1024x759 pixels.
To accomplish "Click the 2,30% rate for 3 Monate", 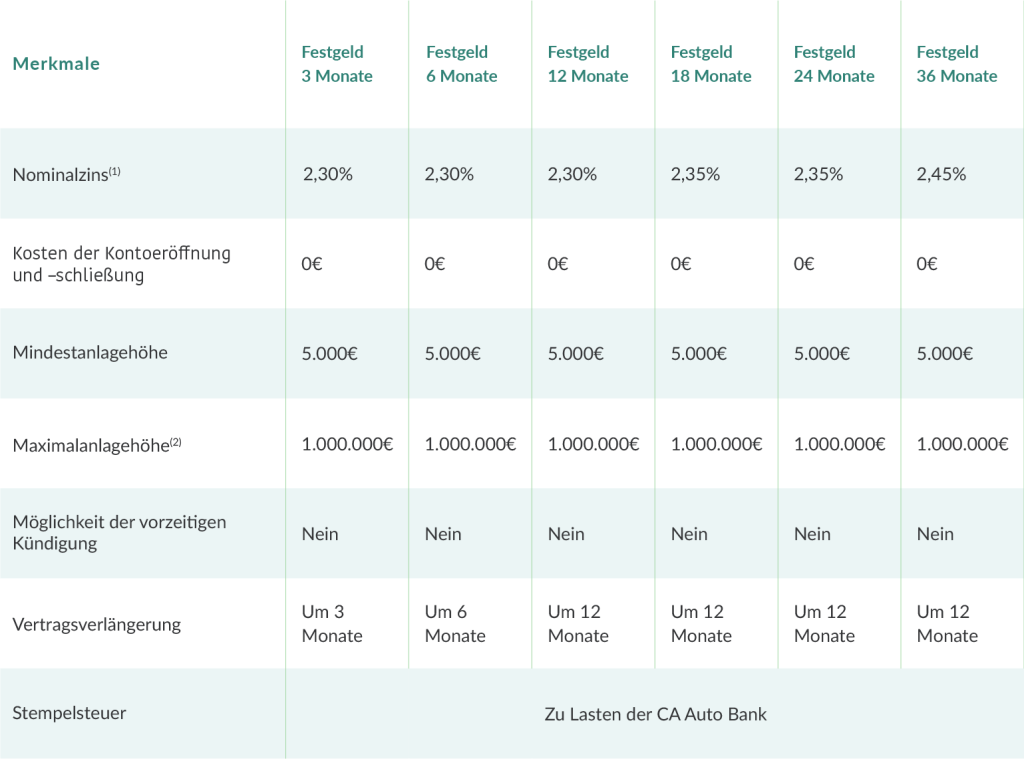I will [x=327, y=174].
